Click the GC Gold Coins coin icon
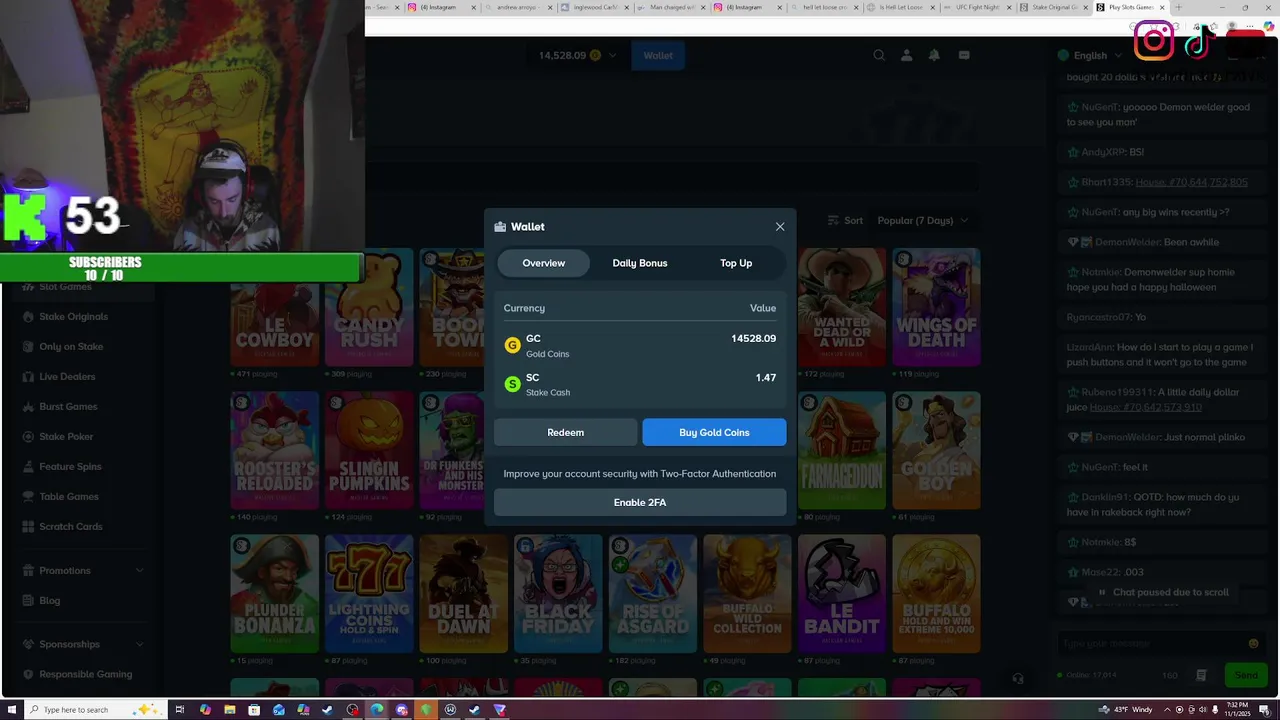Viewport: 1280px width, 720px height. click(512, 345)
